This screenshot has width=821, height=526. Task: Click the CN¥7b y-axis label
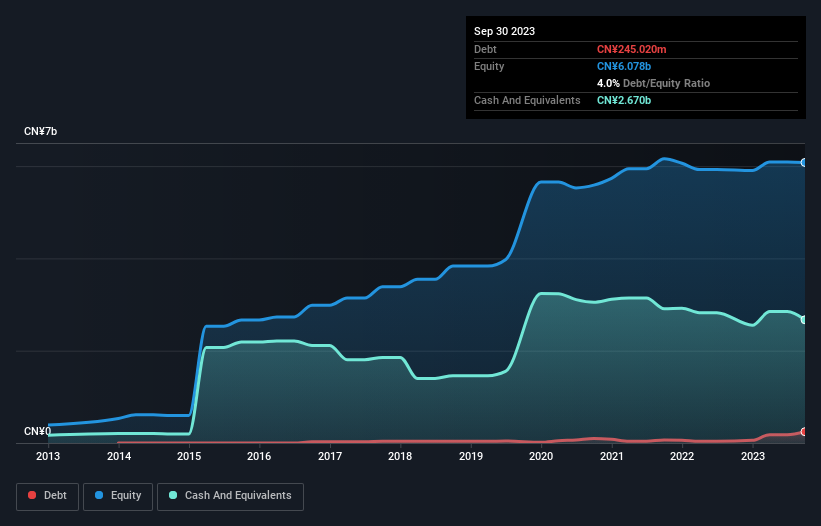(x=40, y=131)
